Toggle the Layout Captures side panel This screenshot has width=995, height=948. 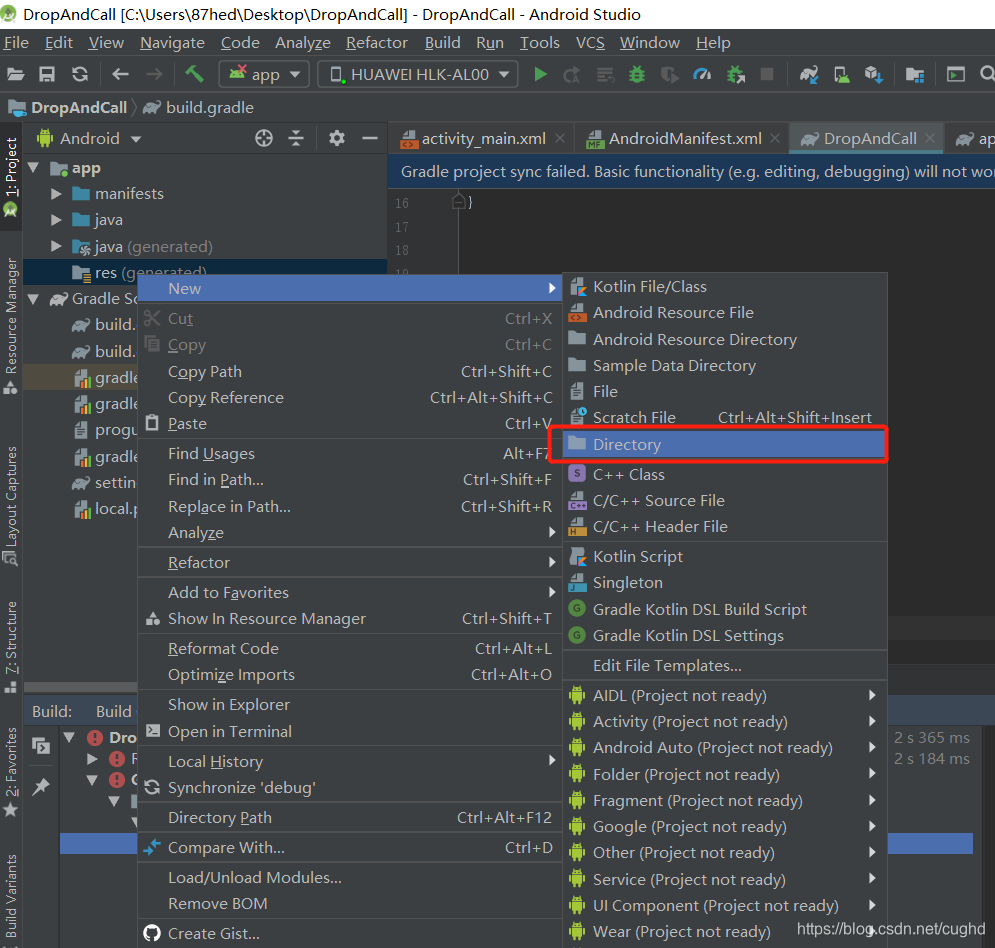(x=11, y=505)
